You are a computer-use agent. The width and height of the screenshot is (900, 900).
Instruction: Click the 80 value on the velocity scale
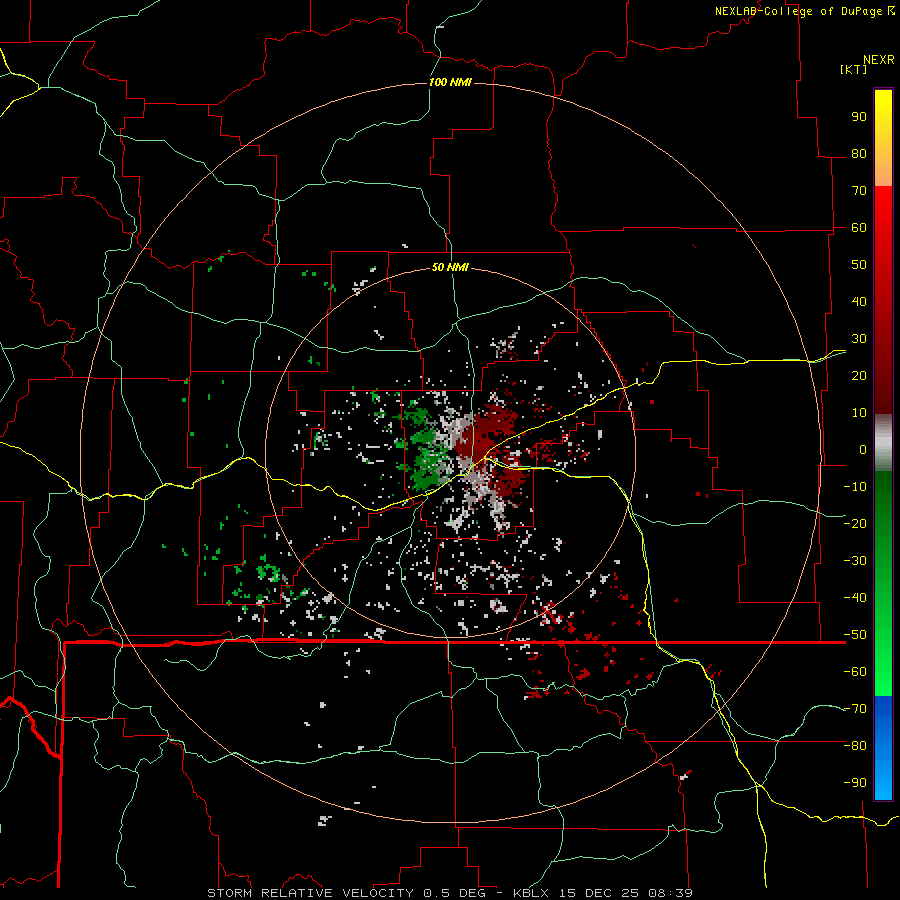tap(859, 154)
